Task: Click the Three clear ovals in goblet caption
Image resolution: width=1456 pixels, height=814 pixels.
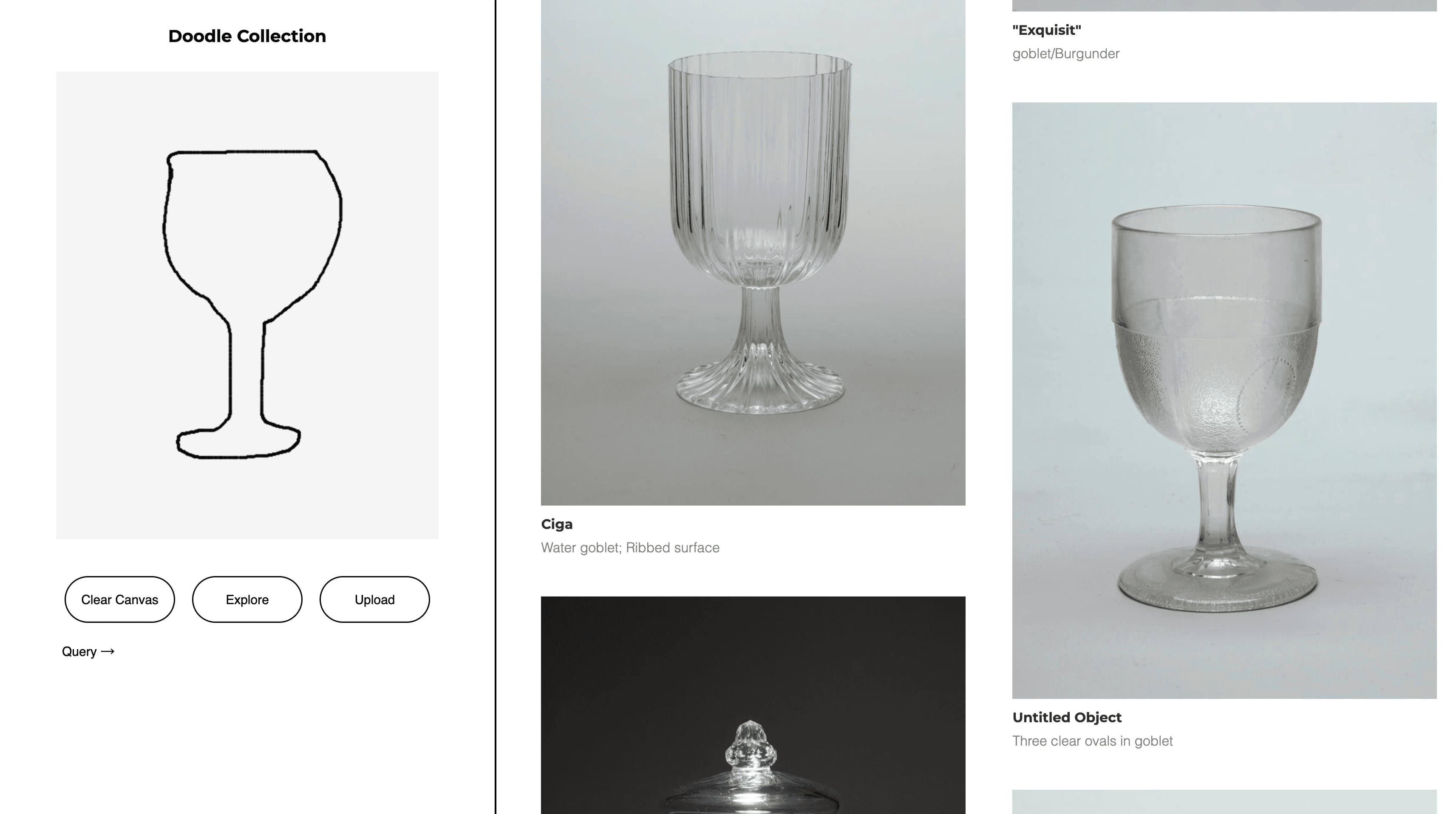Action: coord(1093,741)
